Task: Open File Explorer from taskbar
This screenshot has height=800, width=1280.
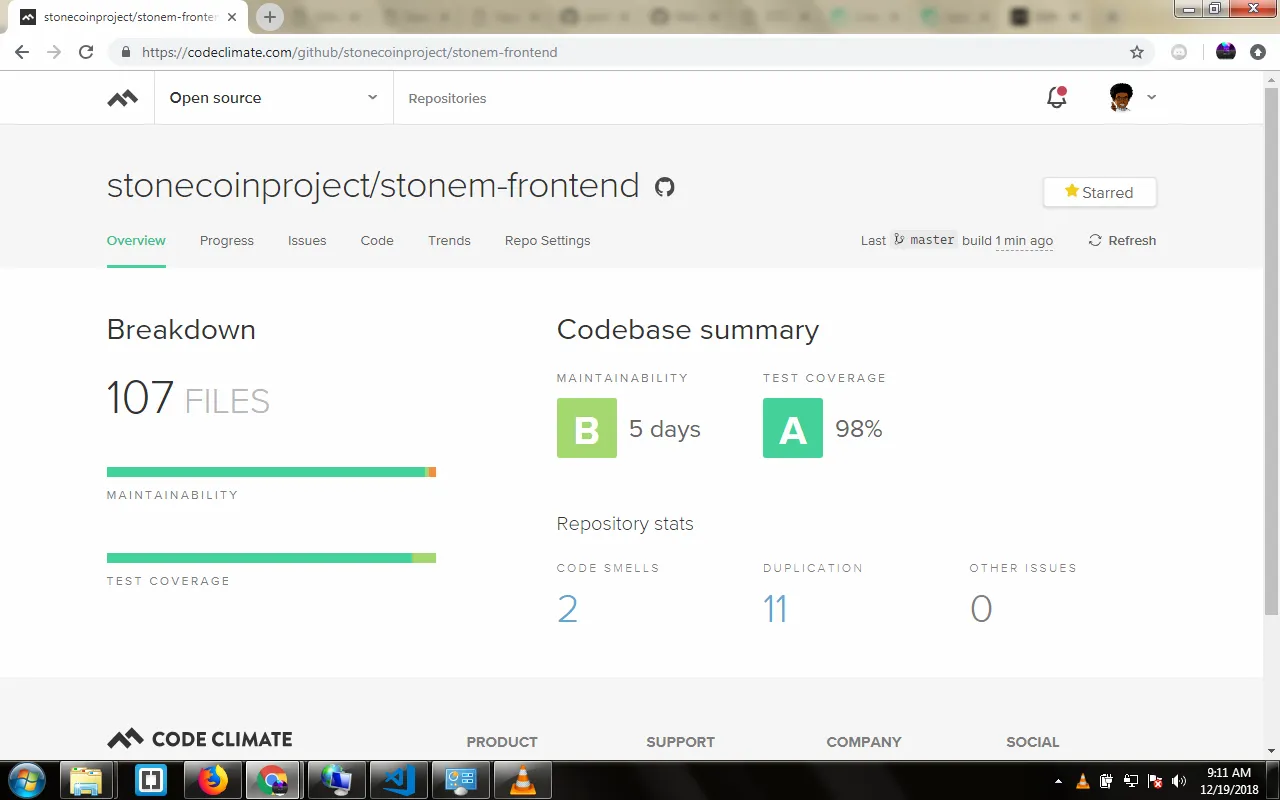Action: point(87,780)
